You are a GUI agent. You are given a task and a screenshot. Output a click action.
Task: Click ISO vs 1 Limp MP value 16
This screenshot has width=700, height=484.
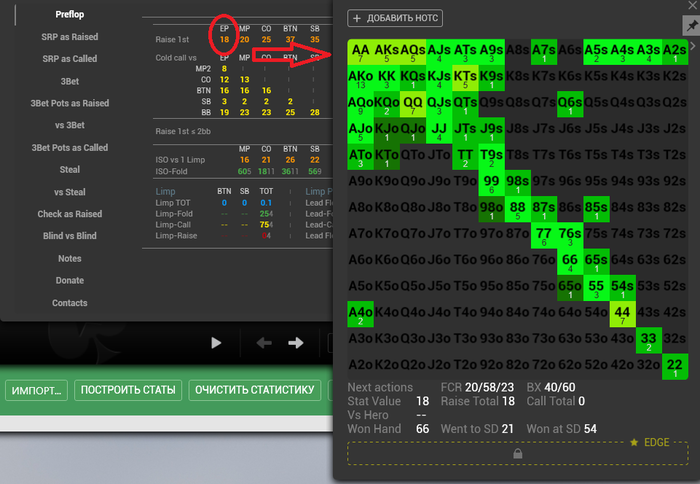(x=245, y=160)
